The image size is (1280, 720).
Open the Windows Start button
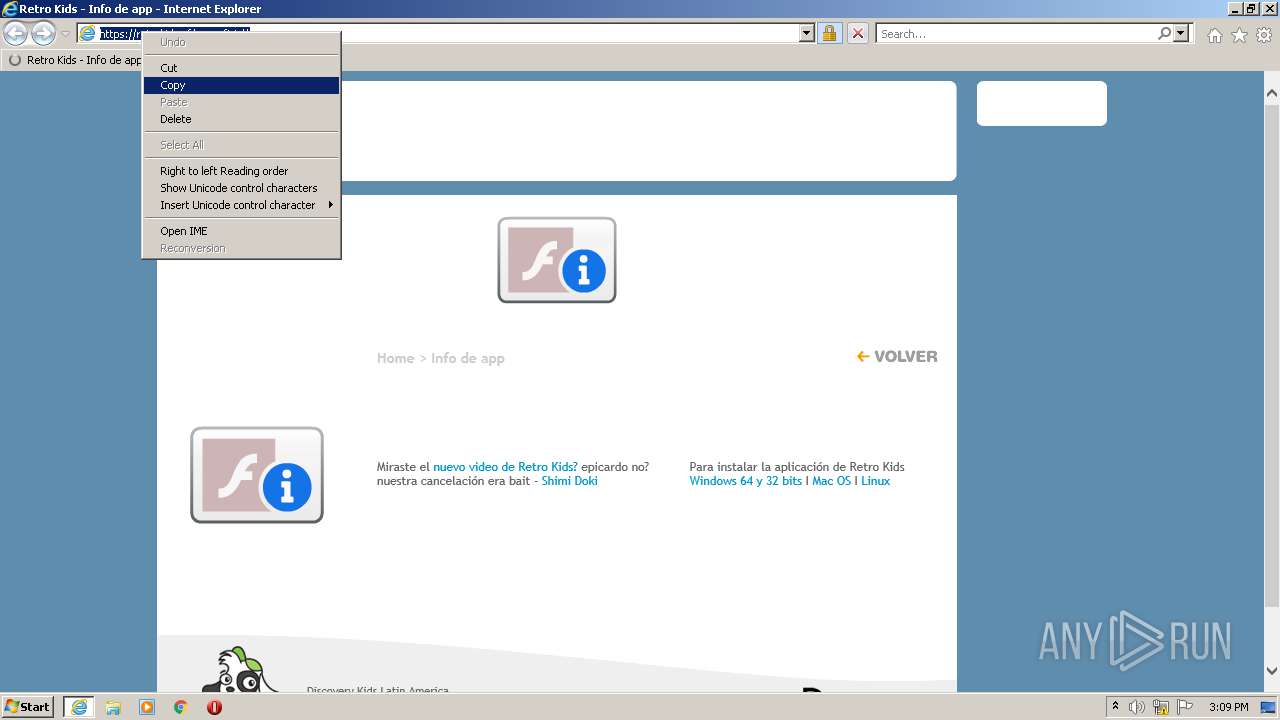[x=28, y=706]
